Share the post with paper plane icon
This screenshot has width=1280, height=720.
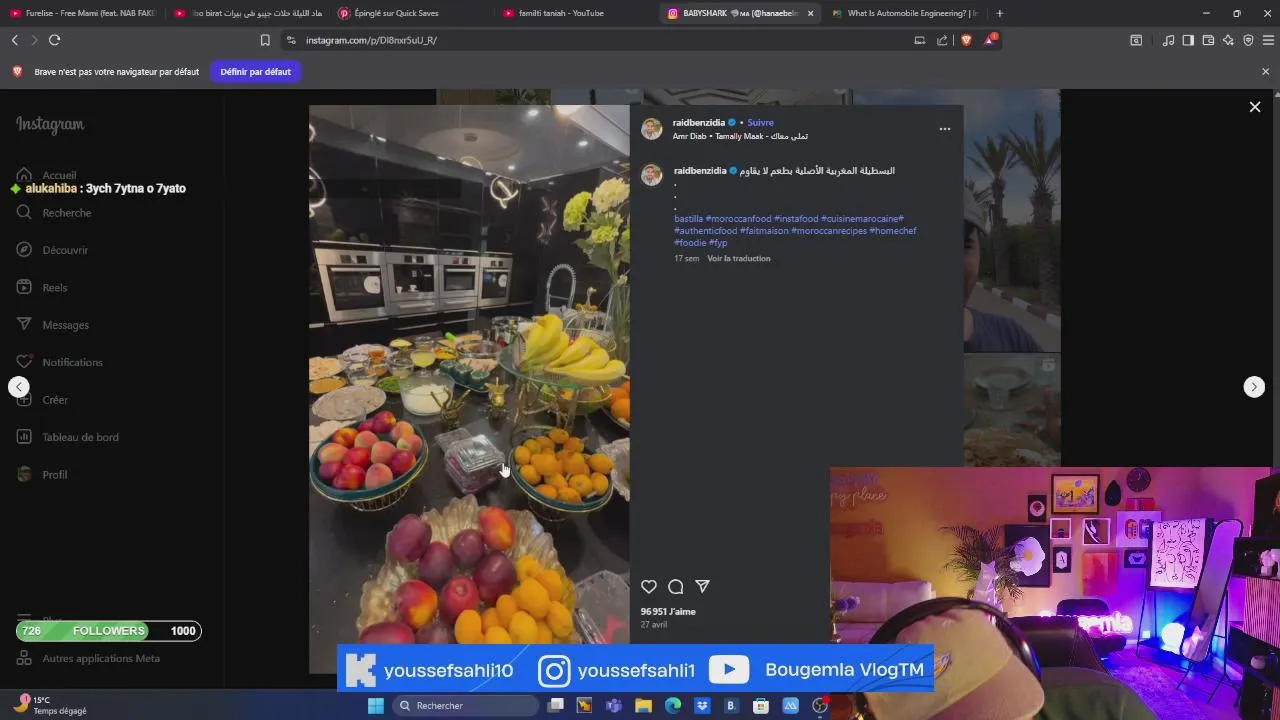pyautogui.click(x=702, y=587)
